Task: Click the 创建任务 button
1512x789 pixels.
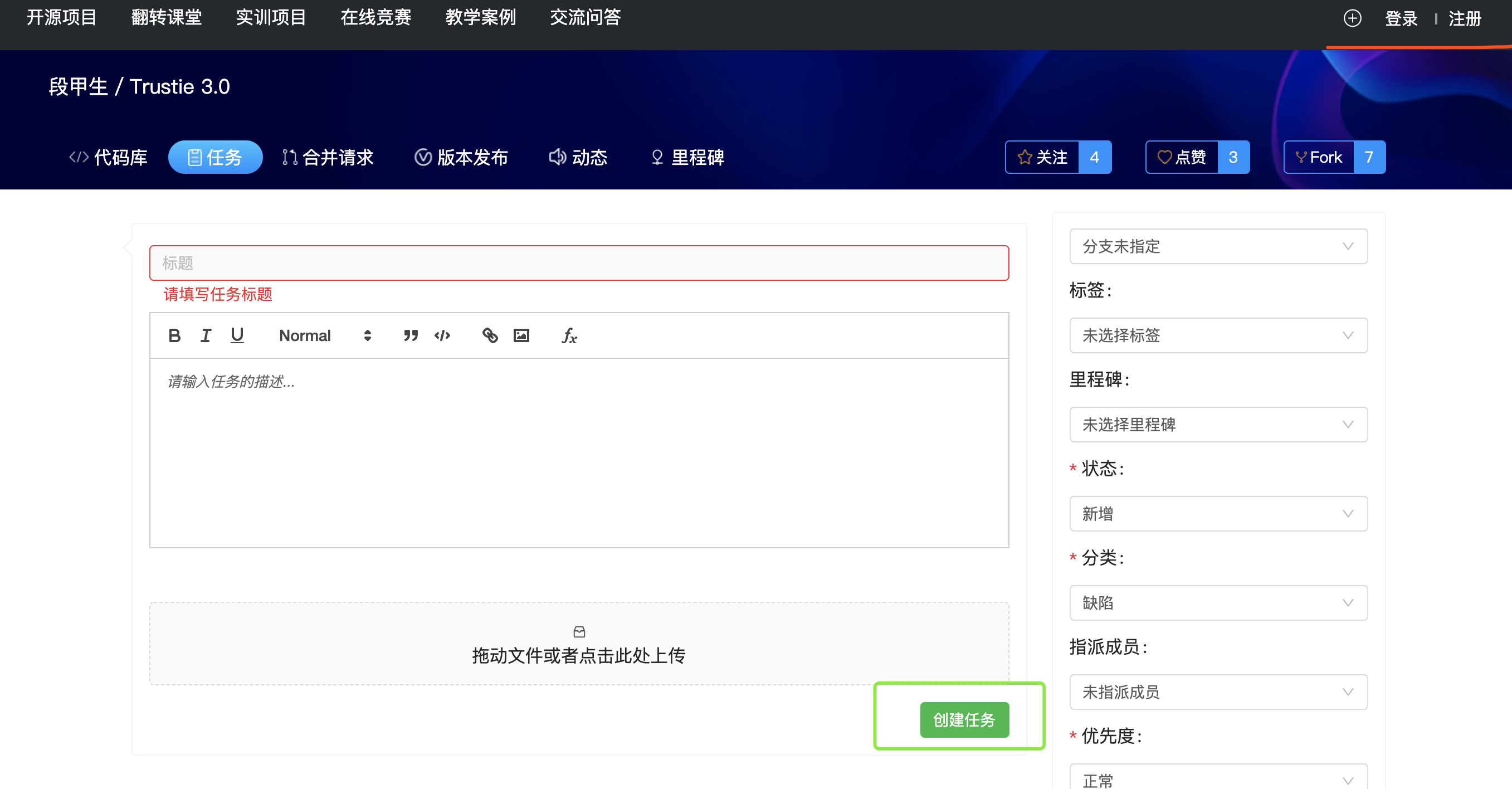Action: (964, 720)
